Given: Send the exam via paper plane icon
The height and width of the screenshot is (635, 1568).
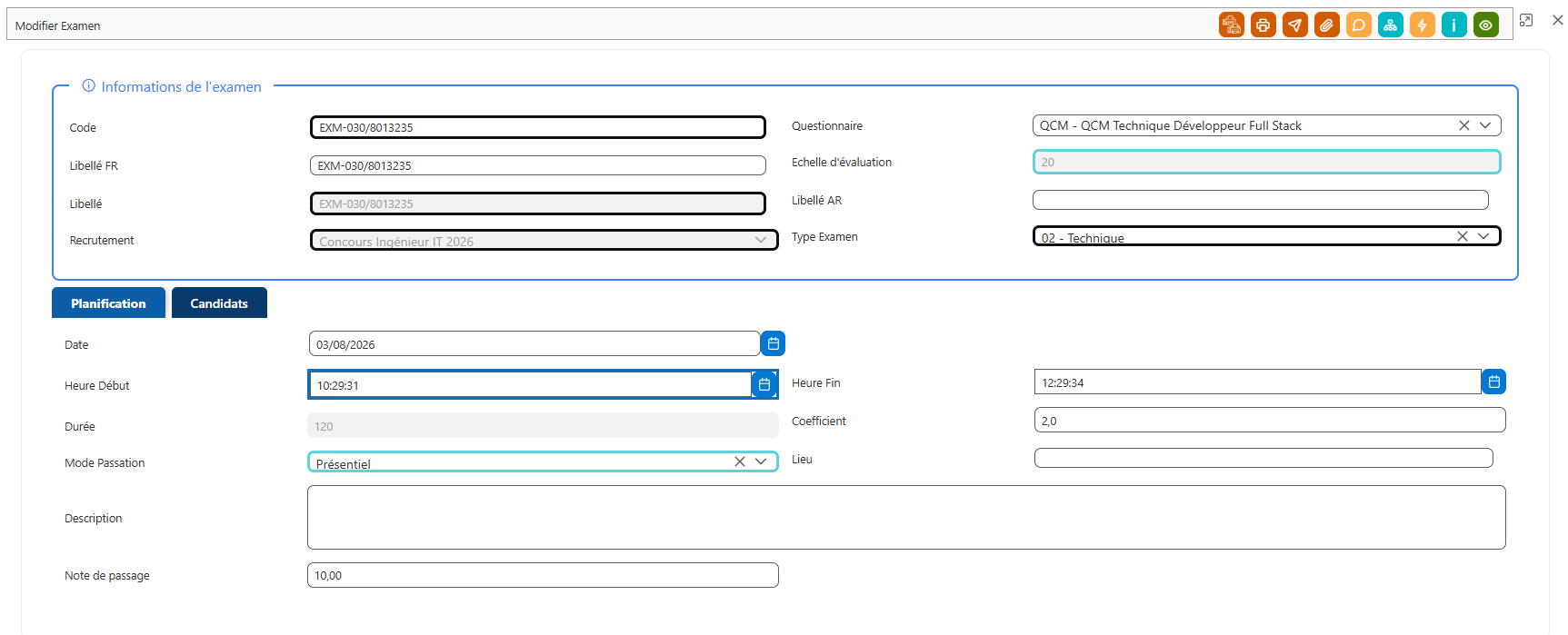Looking at the screenshot, I should tap(1294, 25).
